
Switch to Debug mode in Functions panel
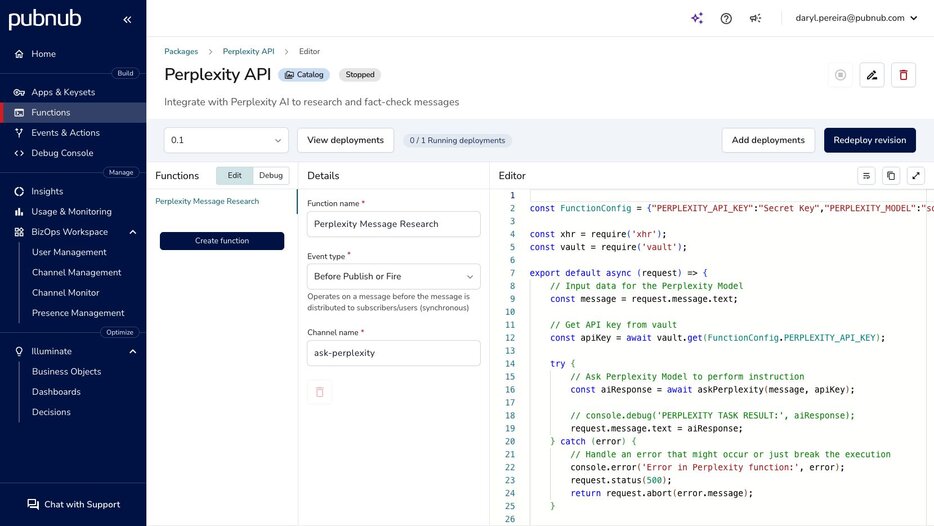click(x=271, y=175)
